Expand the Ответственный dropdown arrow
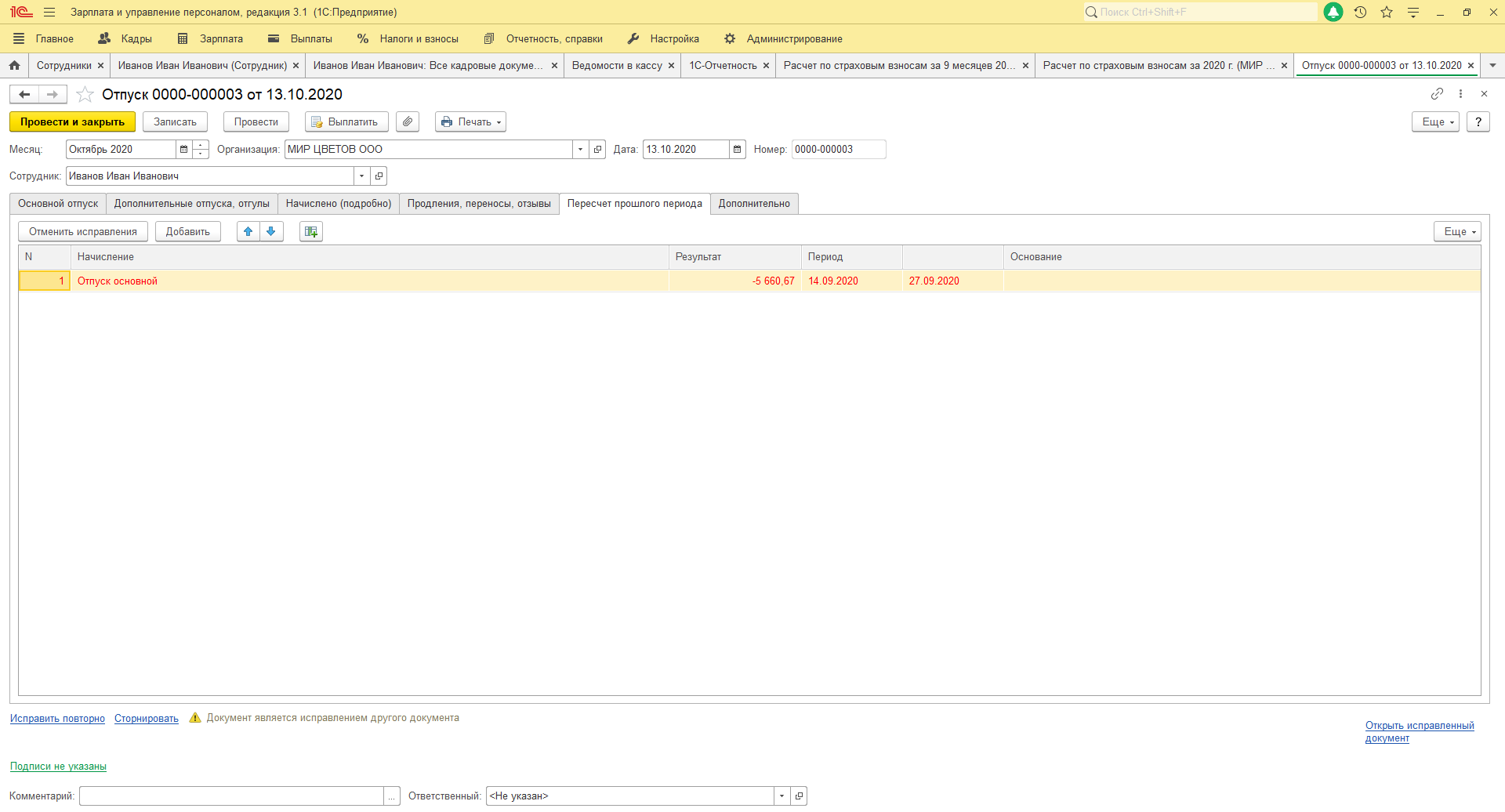This screenshot has height=812, width=1505. (x=782, y=796)
